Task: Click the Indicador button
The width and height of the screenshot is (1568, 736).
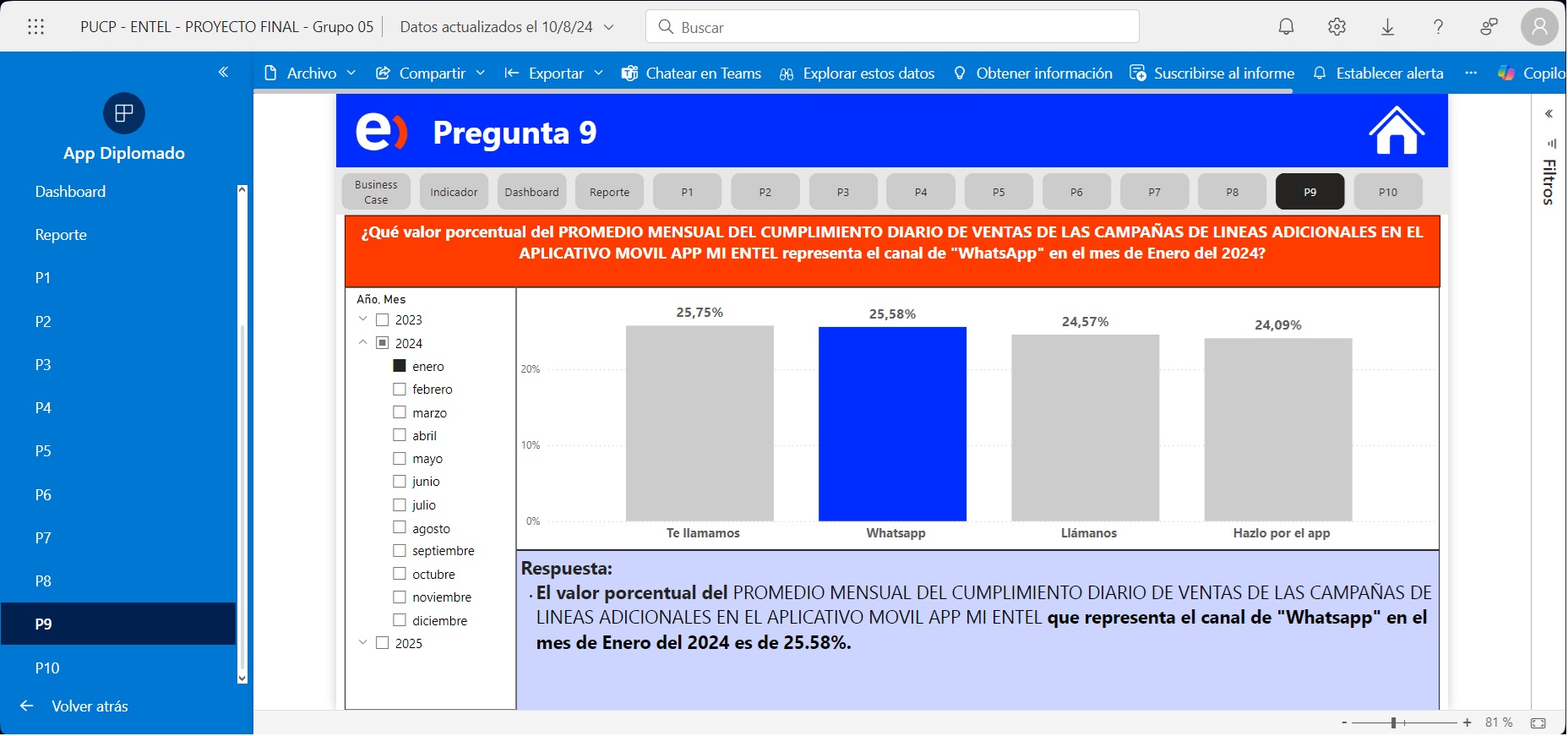Action: click(x=455, y=192)
